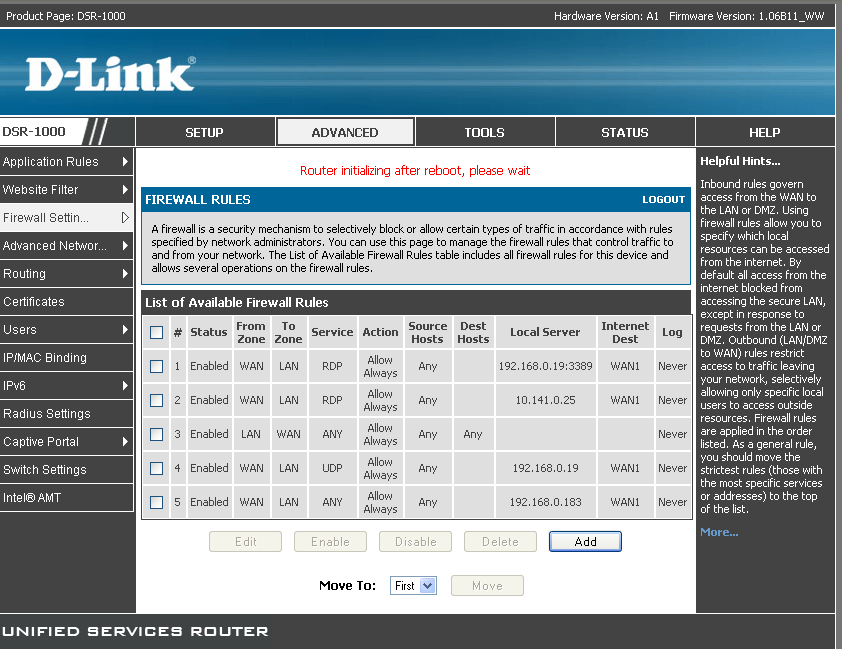Expand the Advanced Network submenu arrow
This screenshot has height=649, width=842.
(125, 245)
